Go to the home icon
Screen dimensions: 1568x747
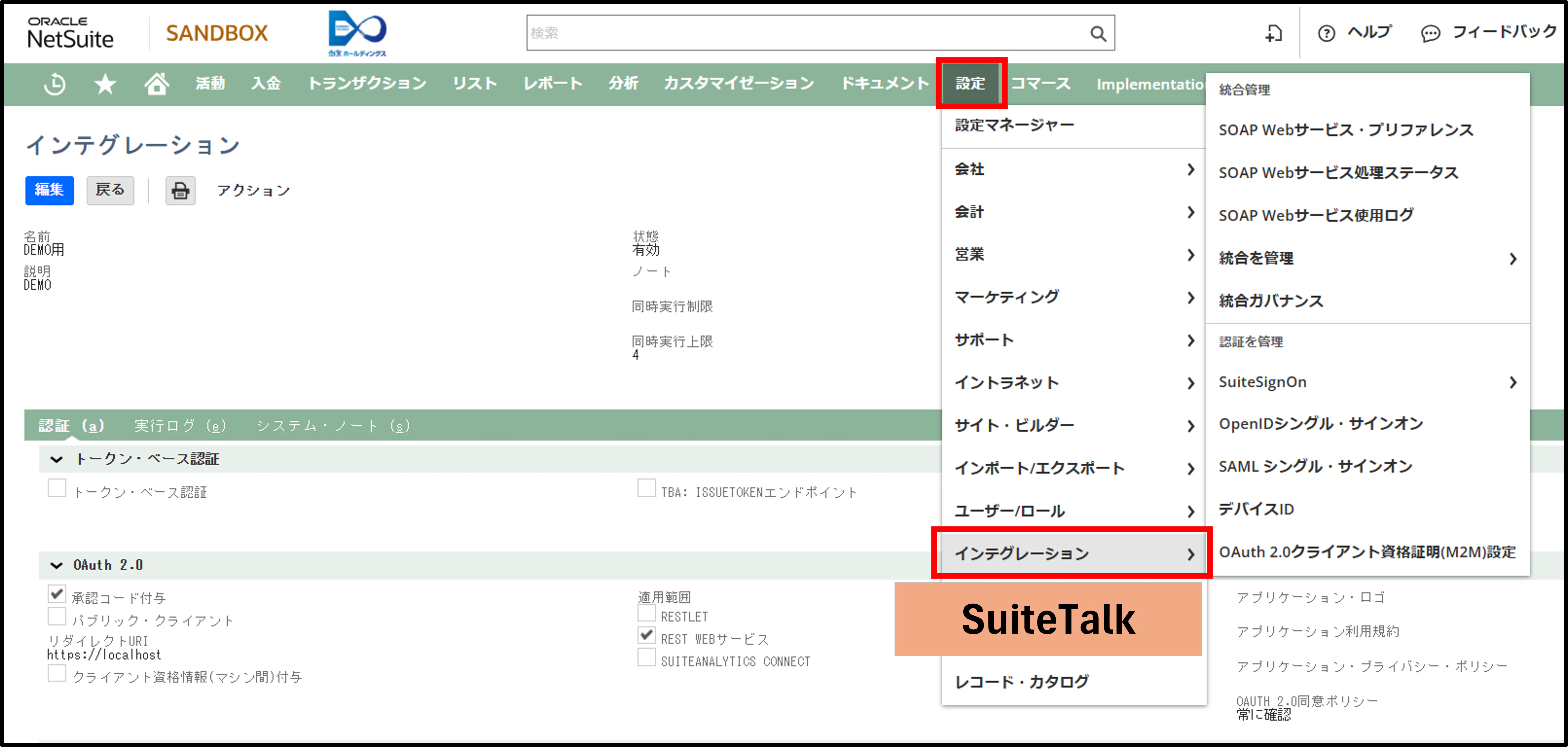tap(157, 84)
